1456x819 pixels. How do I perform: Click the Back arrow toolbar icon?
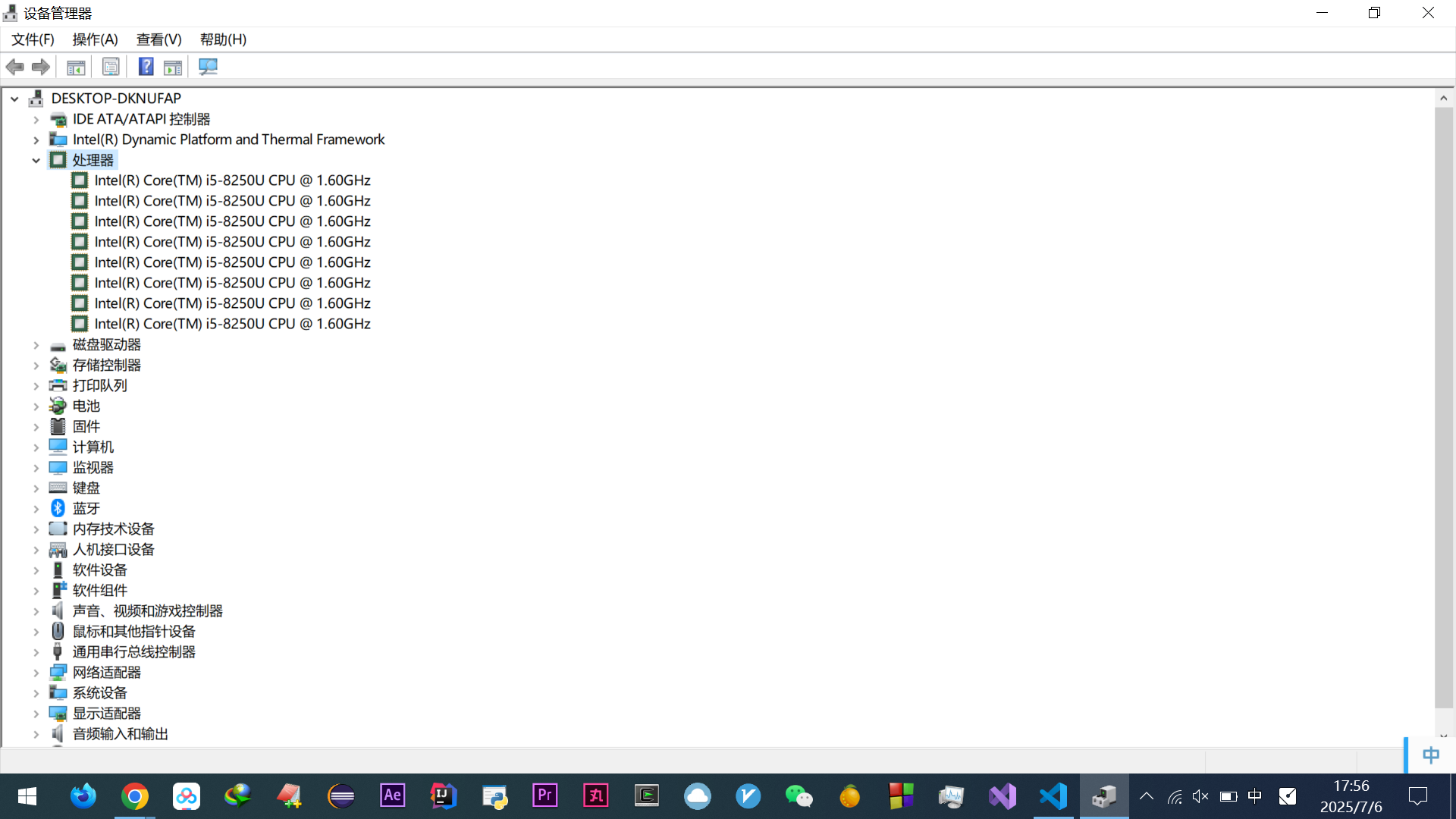click(14, 67)
